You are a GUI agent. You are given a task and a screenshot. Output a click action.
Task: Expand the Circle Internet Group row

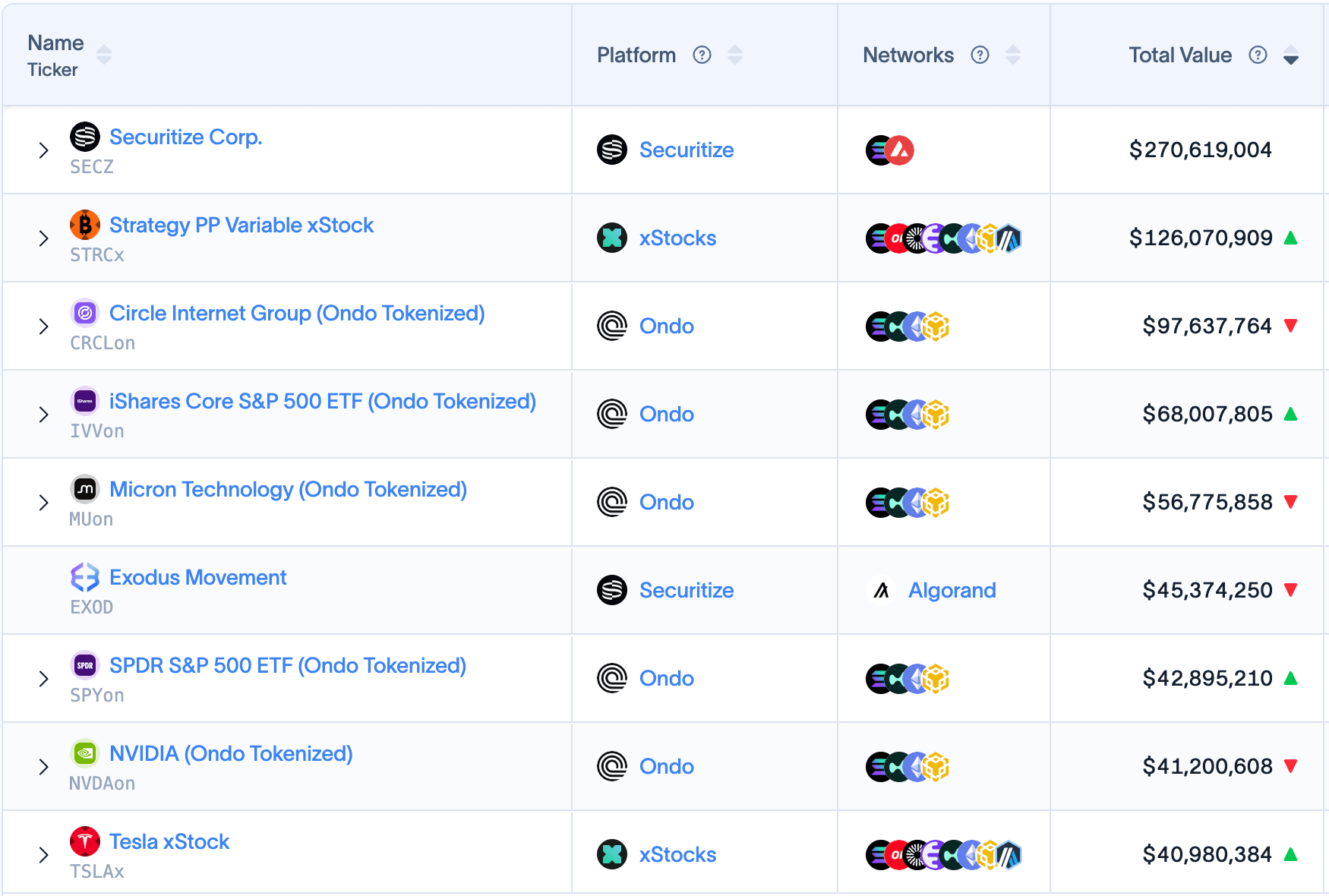click(44, 327)
